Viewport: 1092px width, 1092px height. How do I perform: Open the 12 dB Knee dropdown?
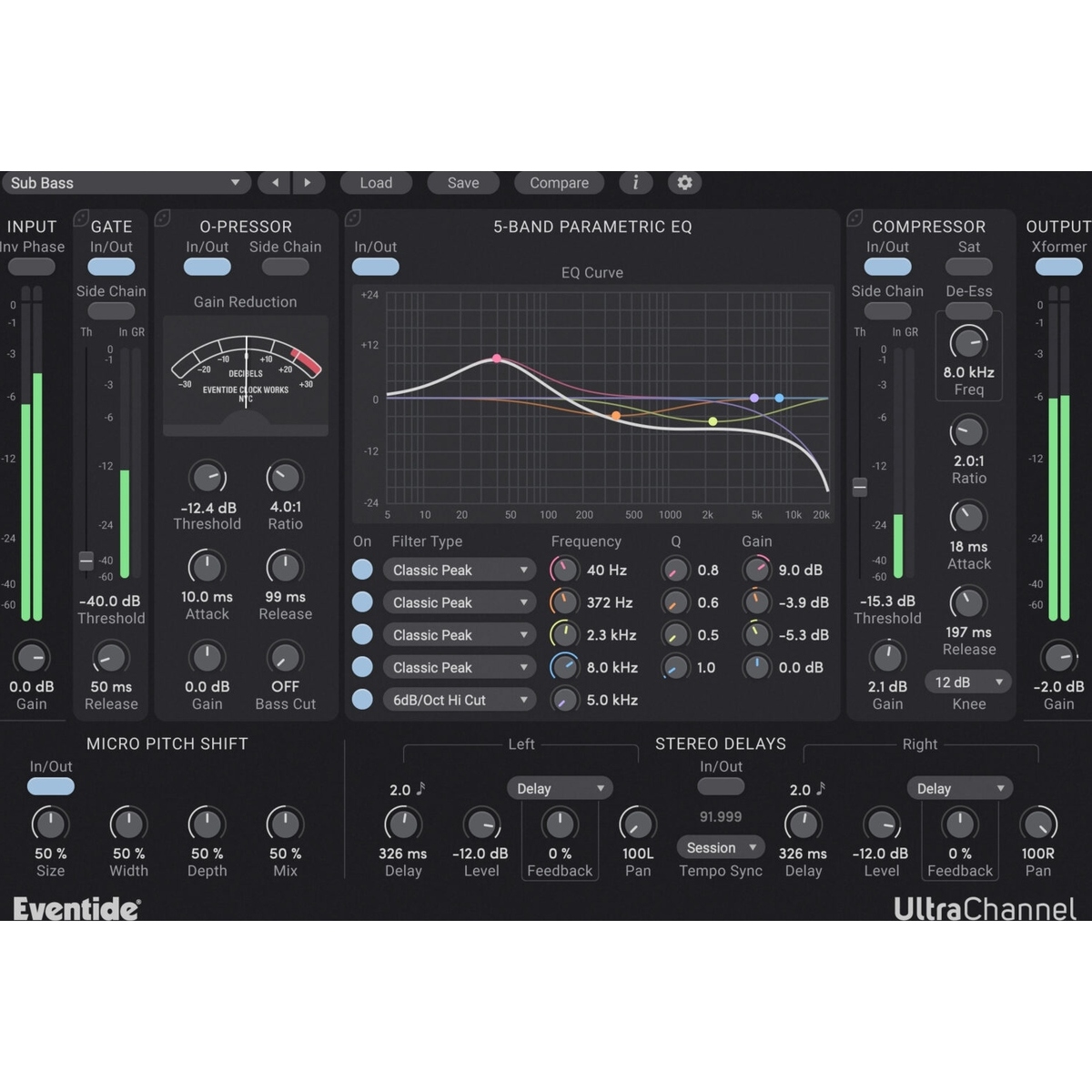968,682
